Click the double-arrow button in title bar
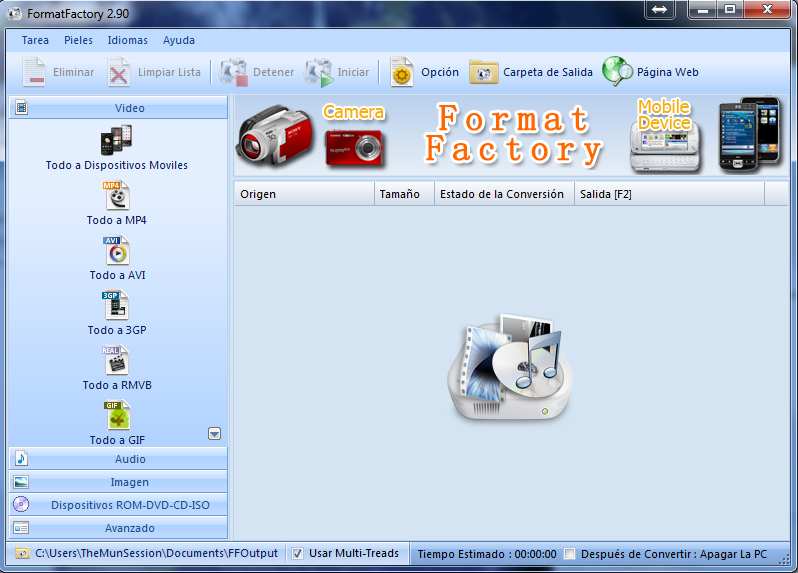The height and width of the screenshot is (573, 798). coord(660,10)
